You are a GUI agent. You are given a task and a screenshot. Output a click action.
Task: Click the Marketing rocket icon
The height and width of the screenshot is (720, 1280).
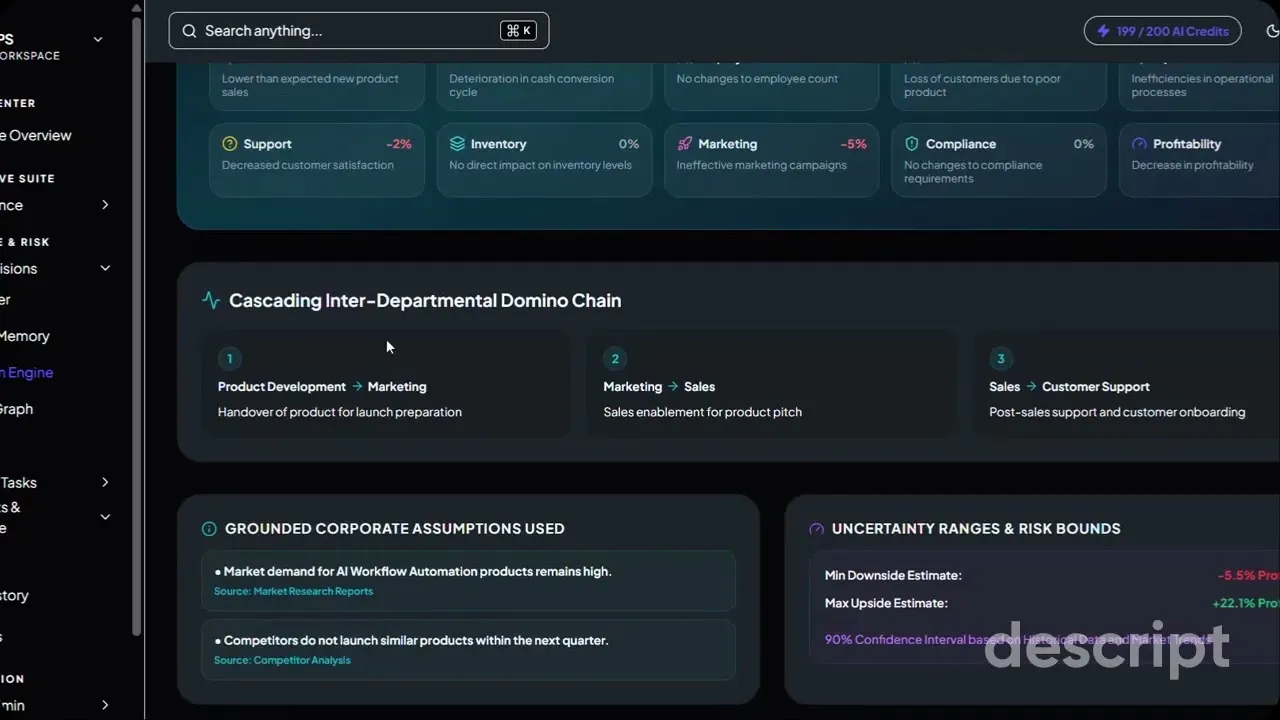(684, 144)
